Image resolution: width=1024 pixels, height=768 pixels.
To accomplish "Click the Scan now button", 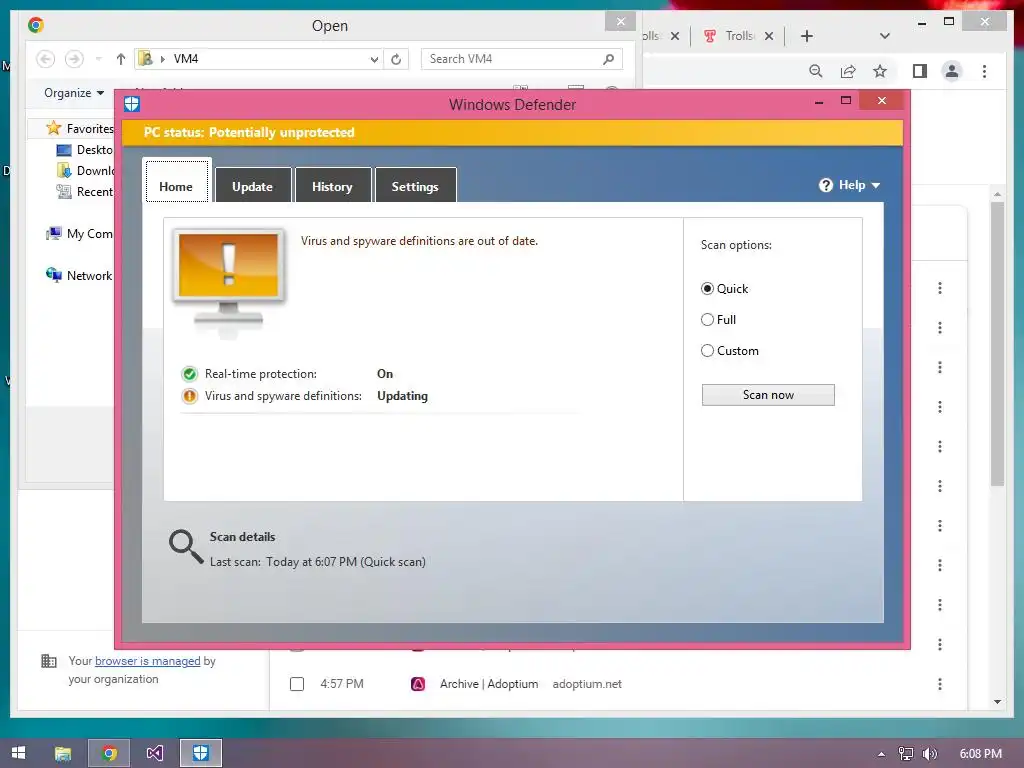I will click(x=768, y=394).
